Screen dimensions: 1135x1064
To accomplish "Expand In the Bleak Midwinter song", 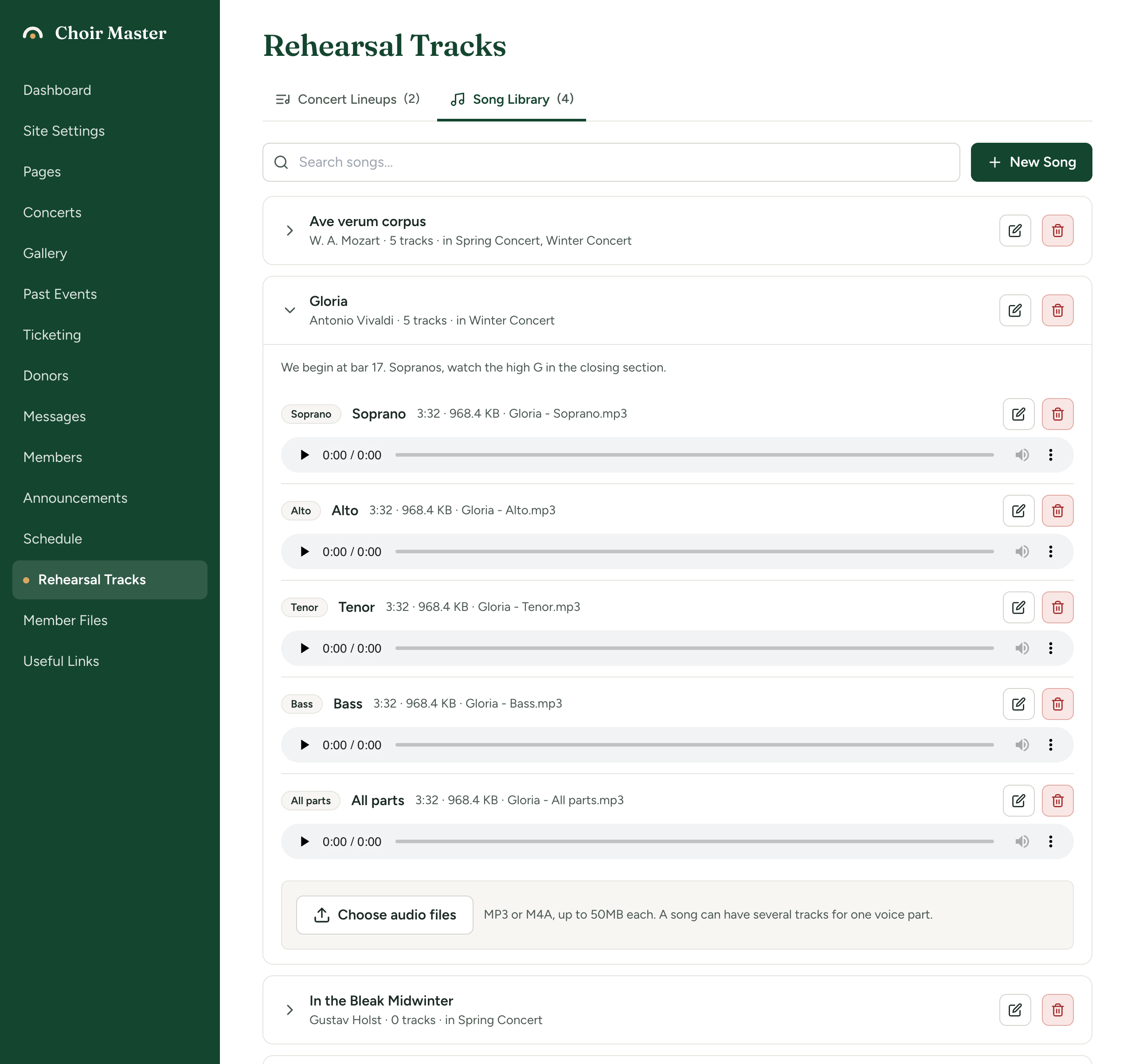I will click(290, 1010).
